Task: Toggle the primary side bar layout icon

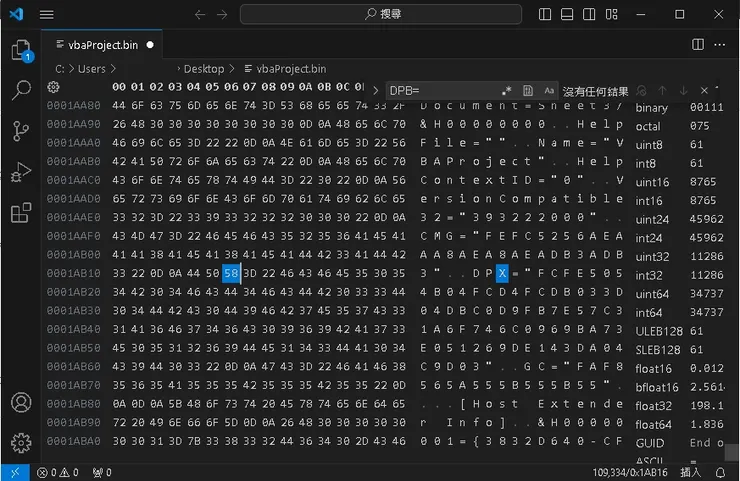Action: click(545, 14)
